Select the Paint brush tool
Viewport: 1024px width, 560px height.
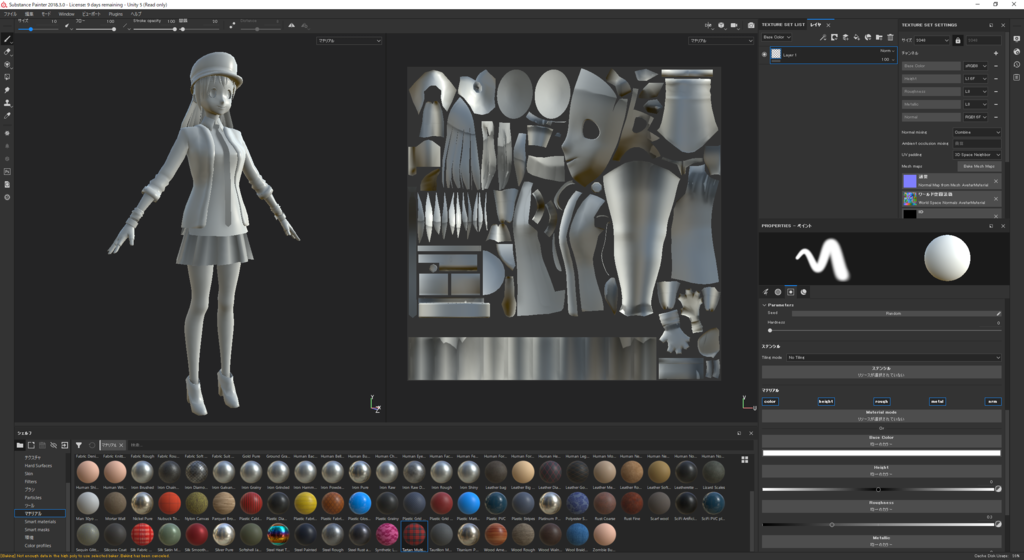point(7,39)
